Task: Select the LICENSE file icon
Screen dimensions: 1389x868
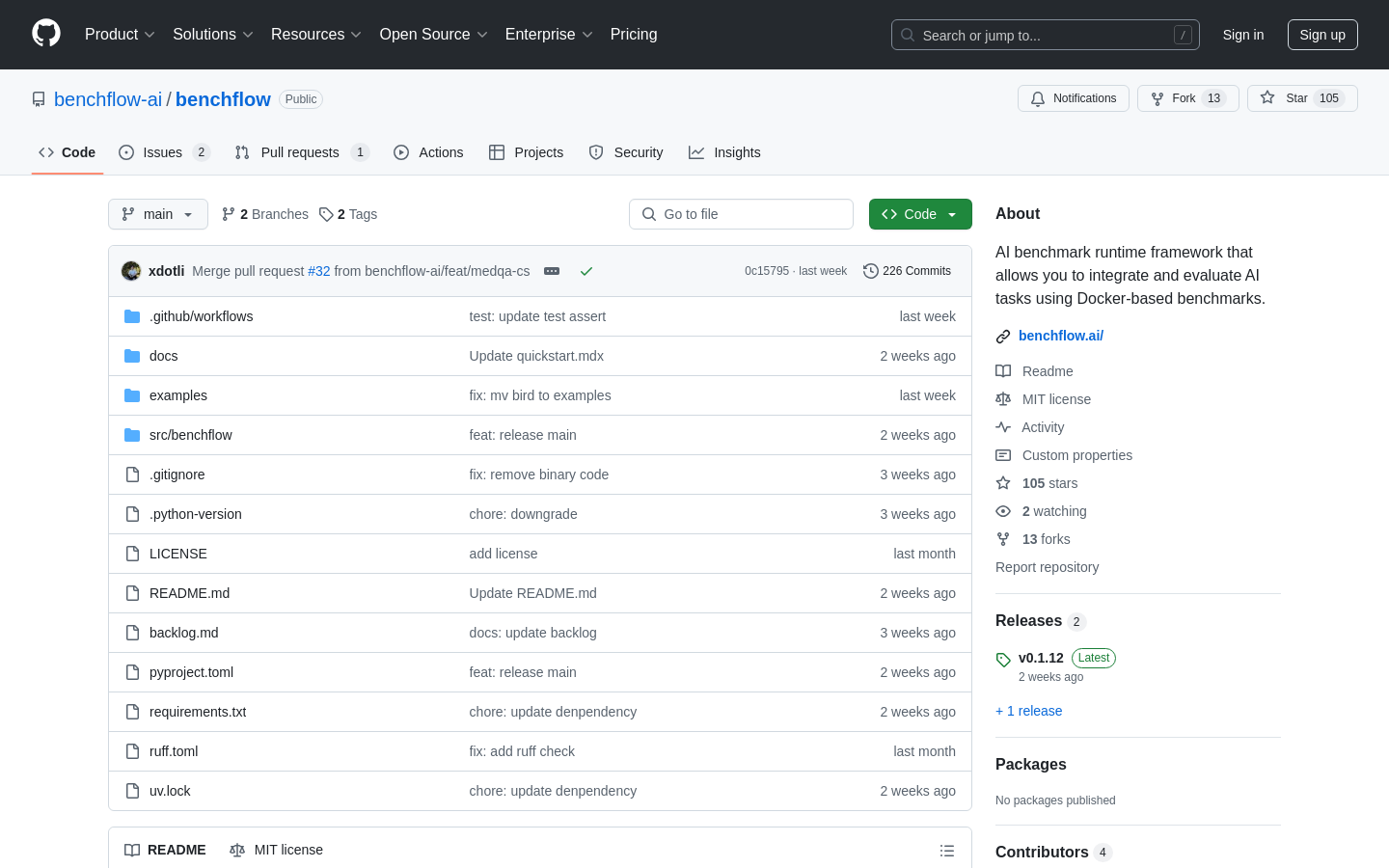Action: point(132,554)
